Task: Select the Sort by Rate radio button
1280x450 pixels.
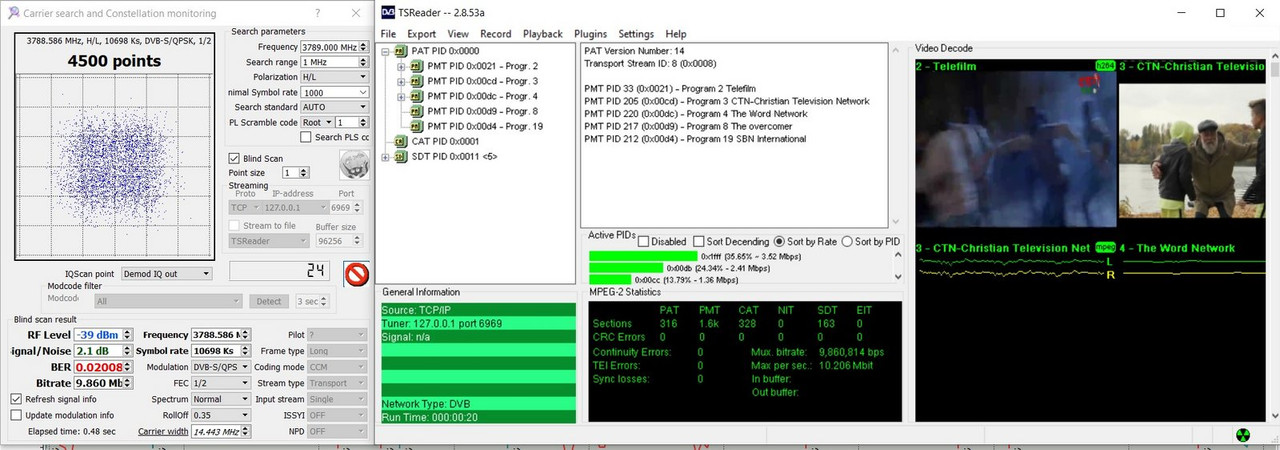Action: click(779, 241)
